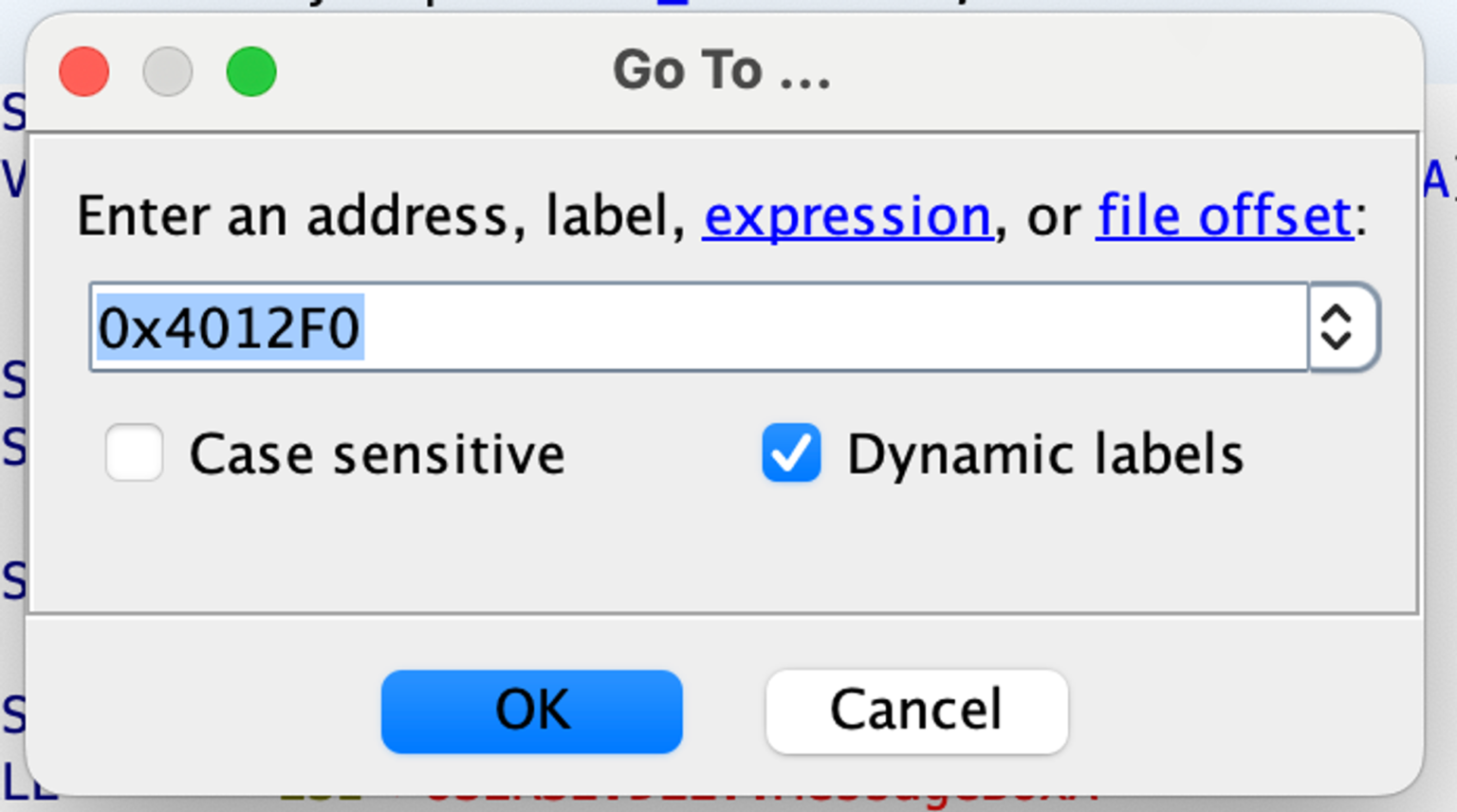Image resolution: width=1457 pixels, height=812 pixels.
Task: Cancel the Go To dialog
Action: pyautogui.click(x=916, y=711)
